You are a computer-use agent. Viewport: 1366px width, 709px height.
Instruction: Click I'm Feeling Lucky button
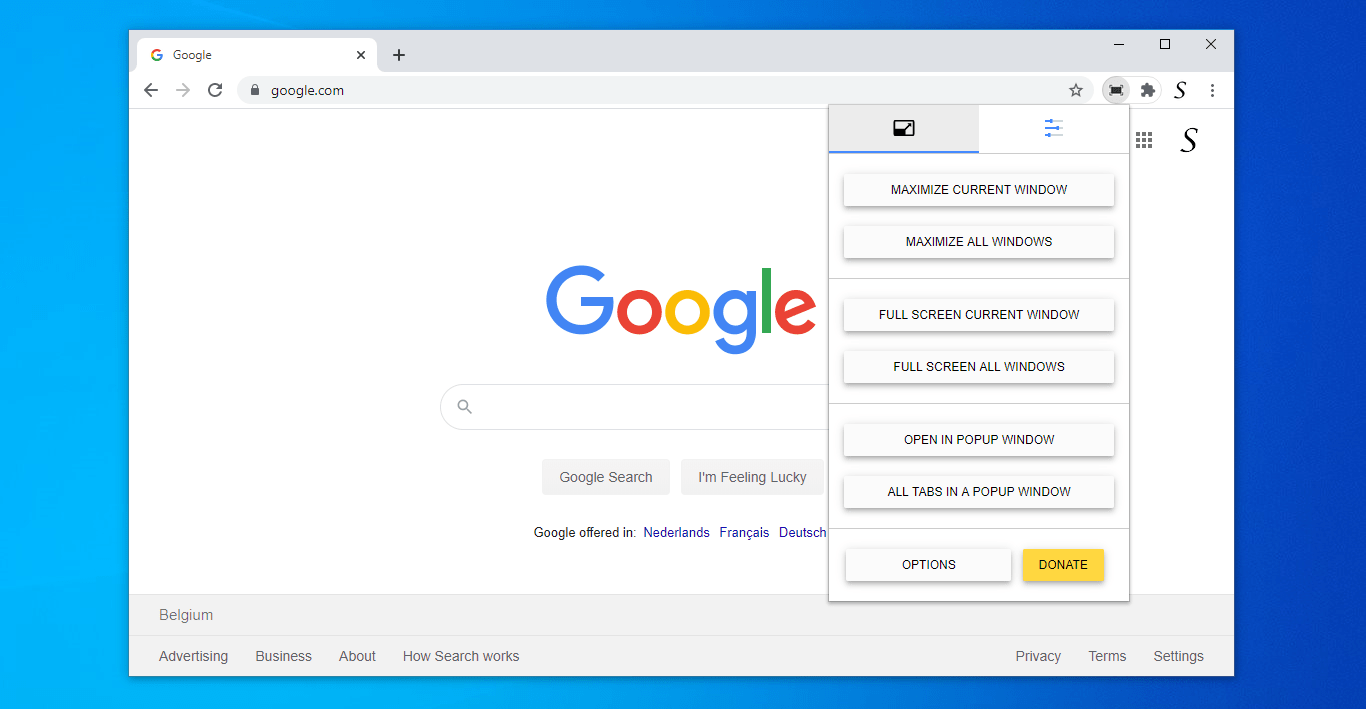tap(752, 477)
